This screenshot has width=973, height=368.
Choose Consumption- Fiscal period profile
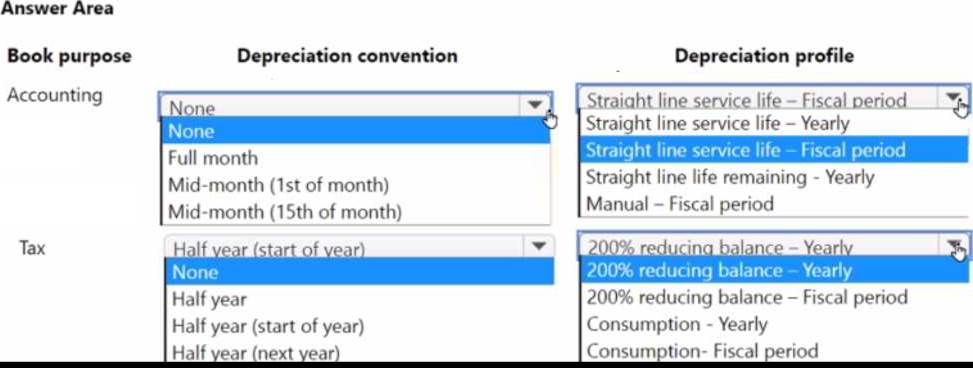(x=774, y=350)
